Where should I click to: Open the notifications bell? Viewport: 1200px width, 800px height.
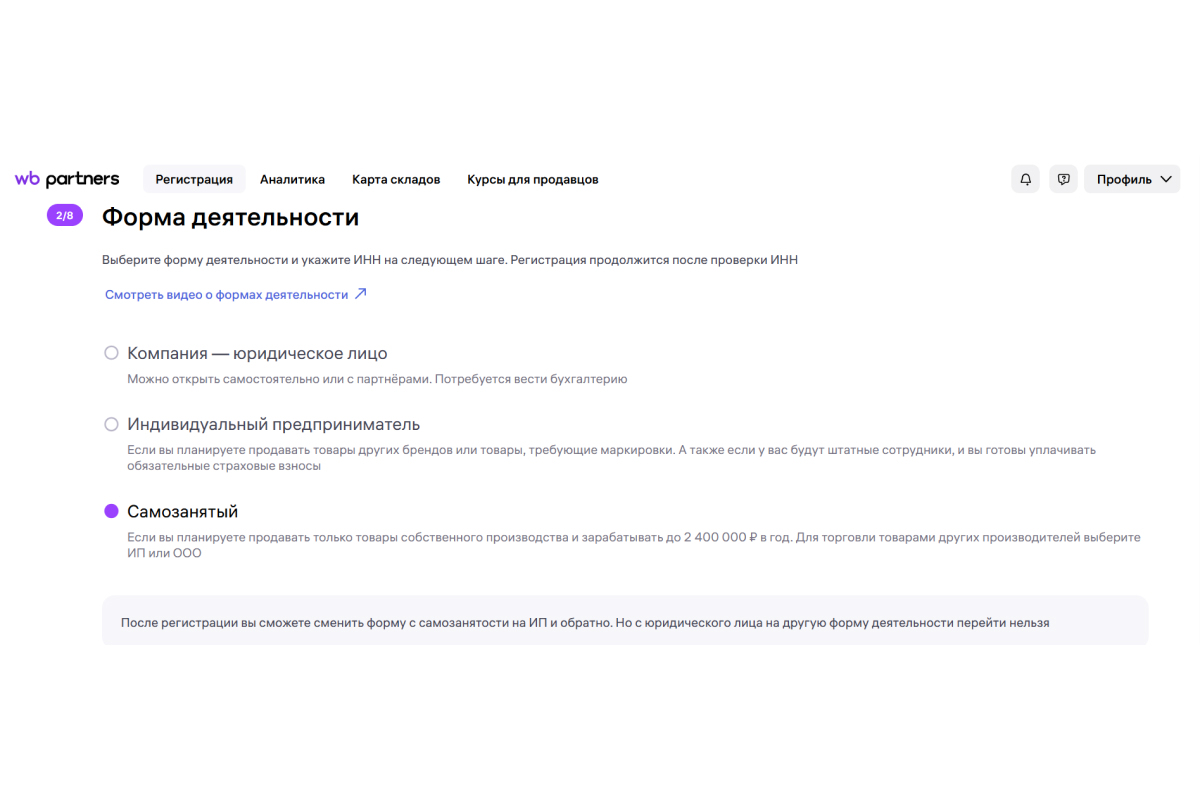point(1025,179)
